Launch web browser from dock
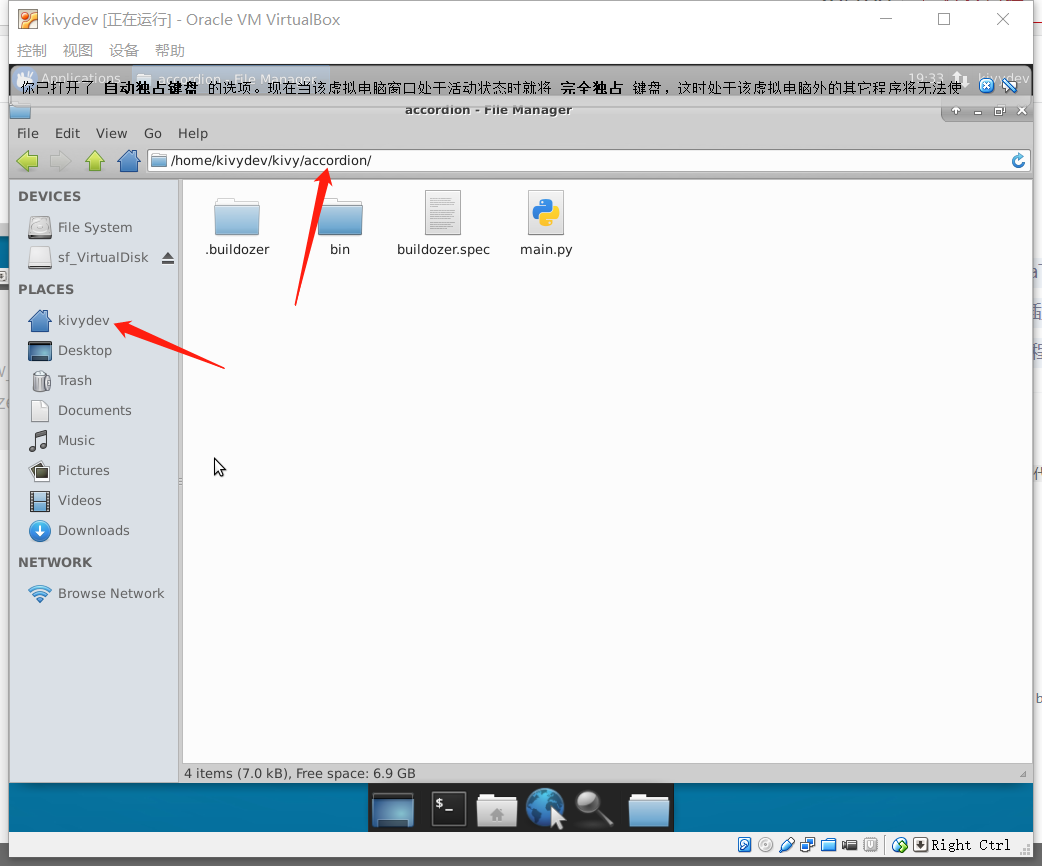This screenshot has height=866, width=1042. point(546,808)
